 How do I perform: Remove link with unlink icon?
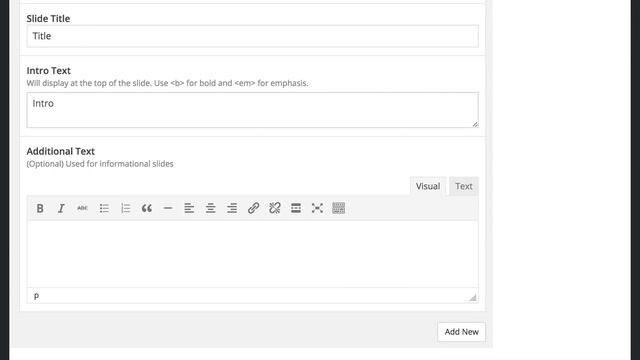pos(275,208)
